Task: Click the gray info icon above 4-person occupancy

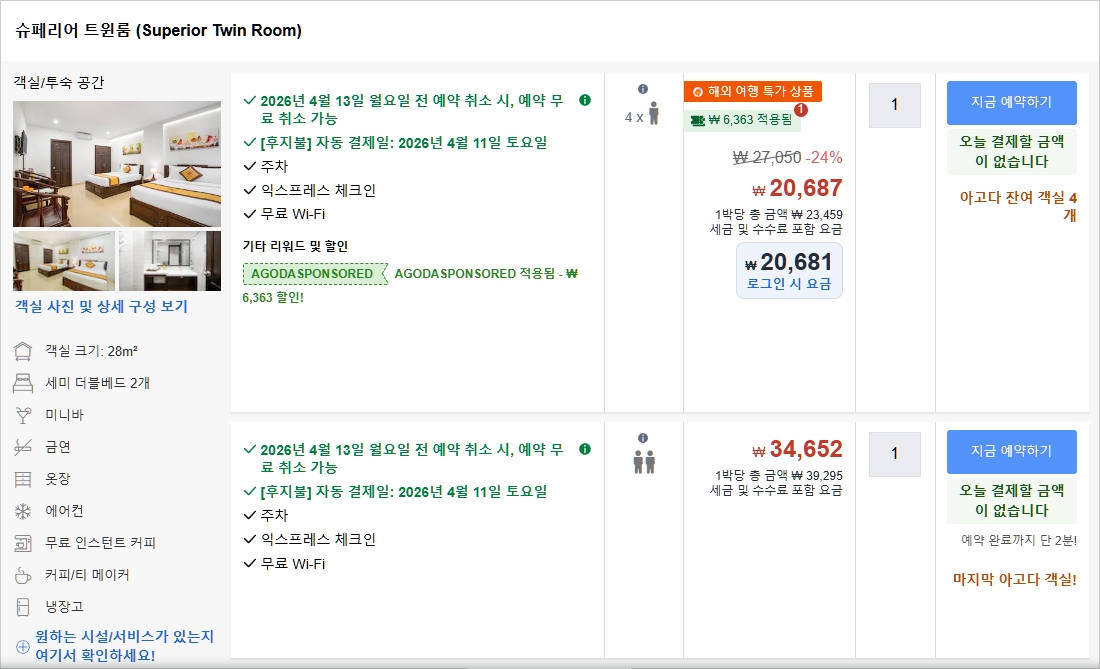Action: [x=643, y=89]
